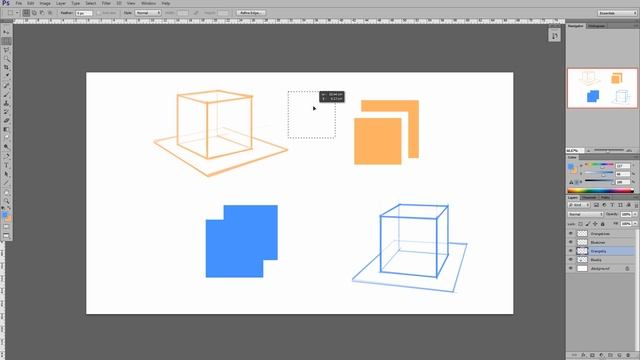Viewport: 640px width, 360px height.
Task: Select the Clone Stamp tool
Action: [6, 103]
